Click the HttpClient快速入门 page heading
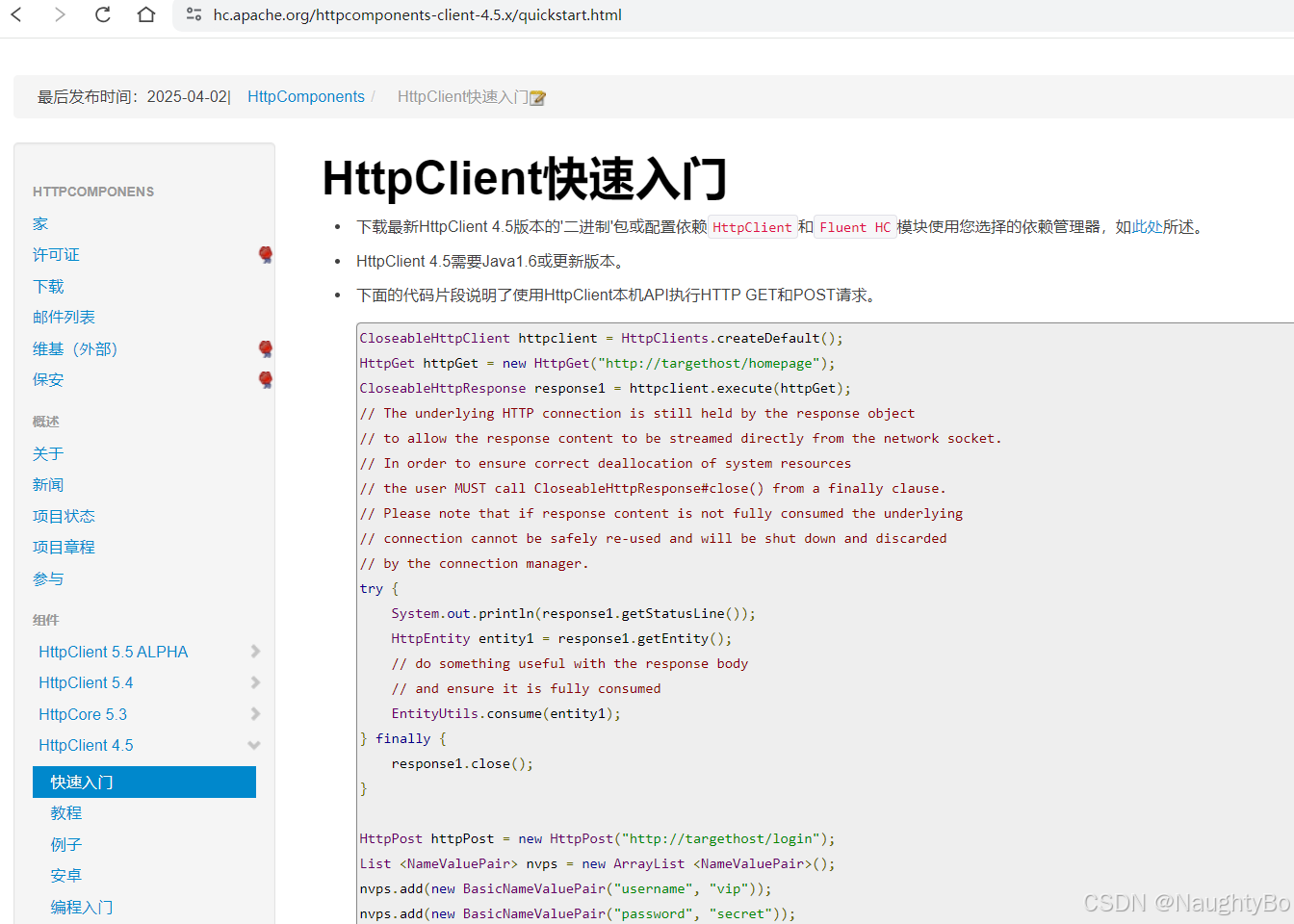Viewport: 1294px width, 924px height. pos(525,178)
